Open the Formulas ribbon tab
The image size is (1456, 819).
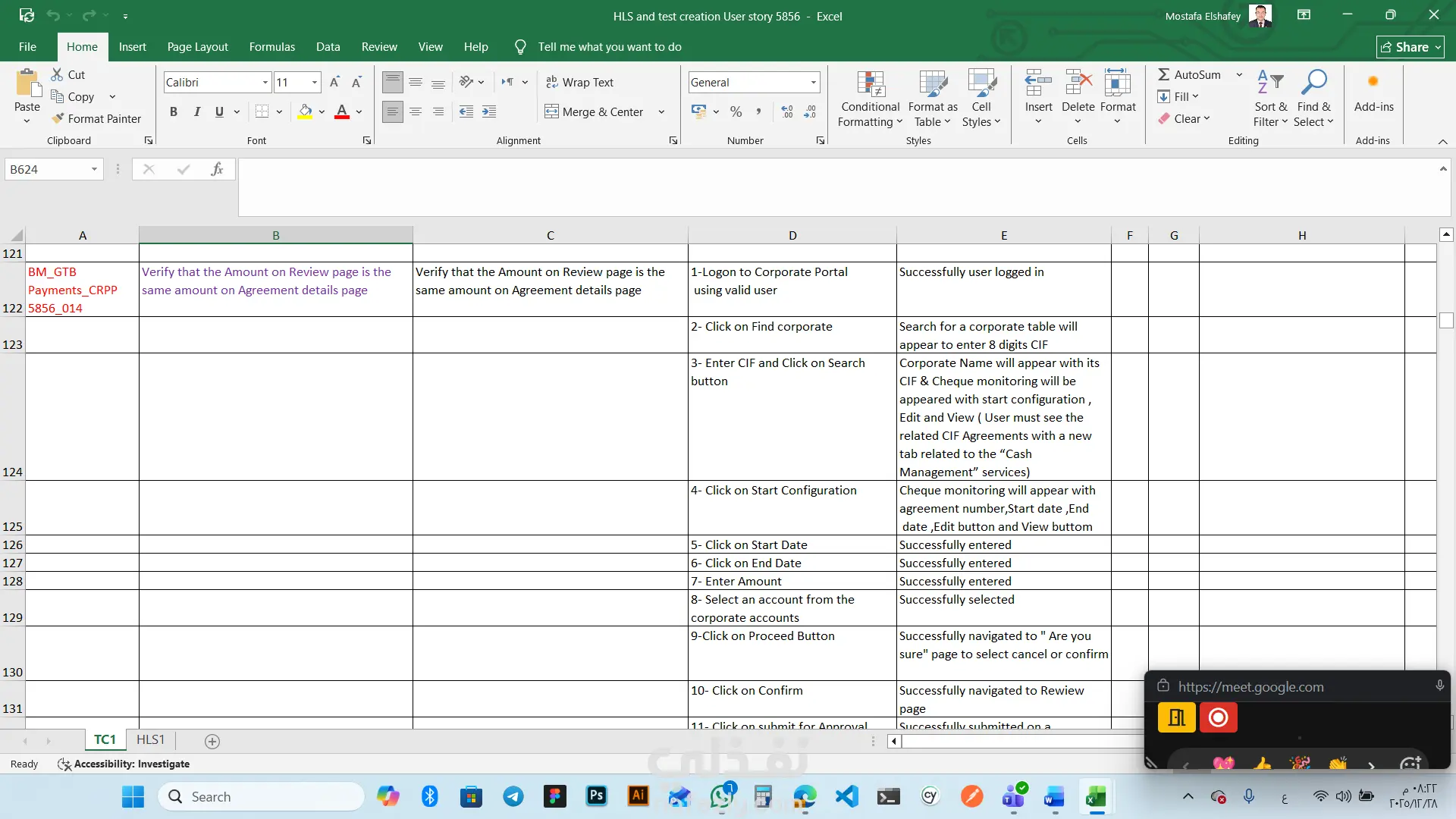click(271, 46)
